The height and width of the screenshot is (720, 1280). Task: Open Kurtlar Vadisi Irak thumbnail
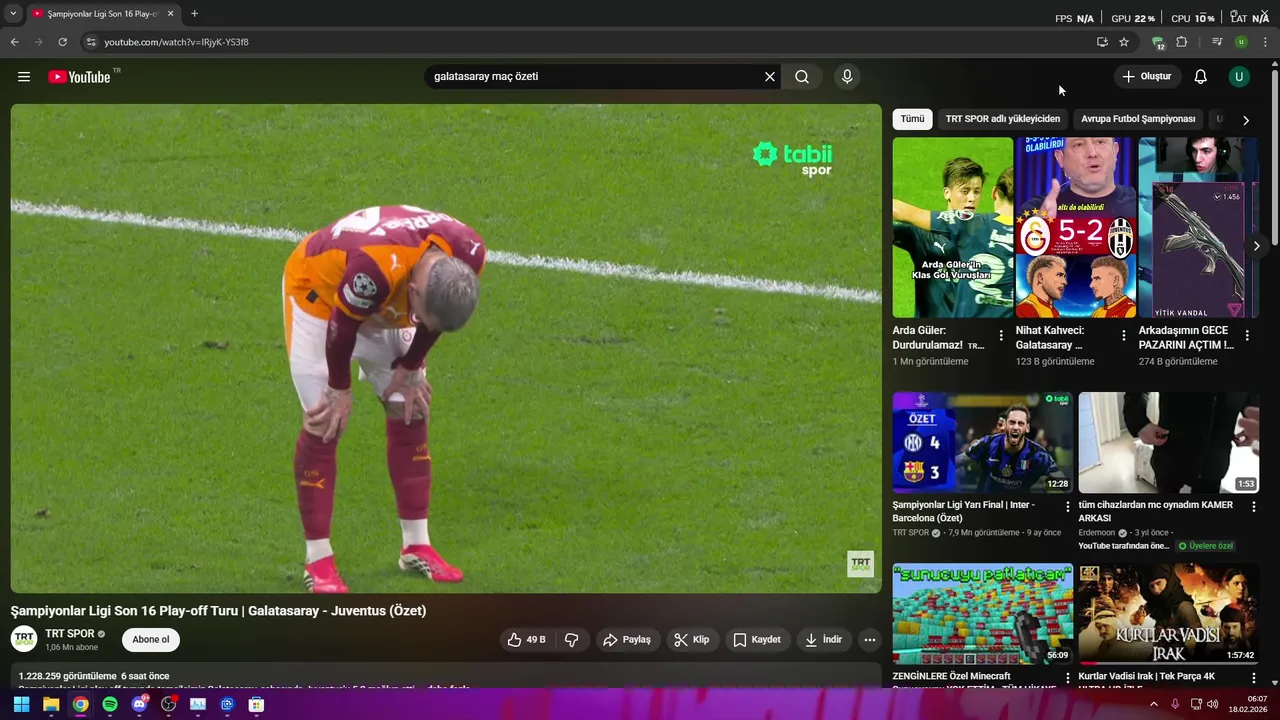[x=1168, y=615]
